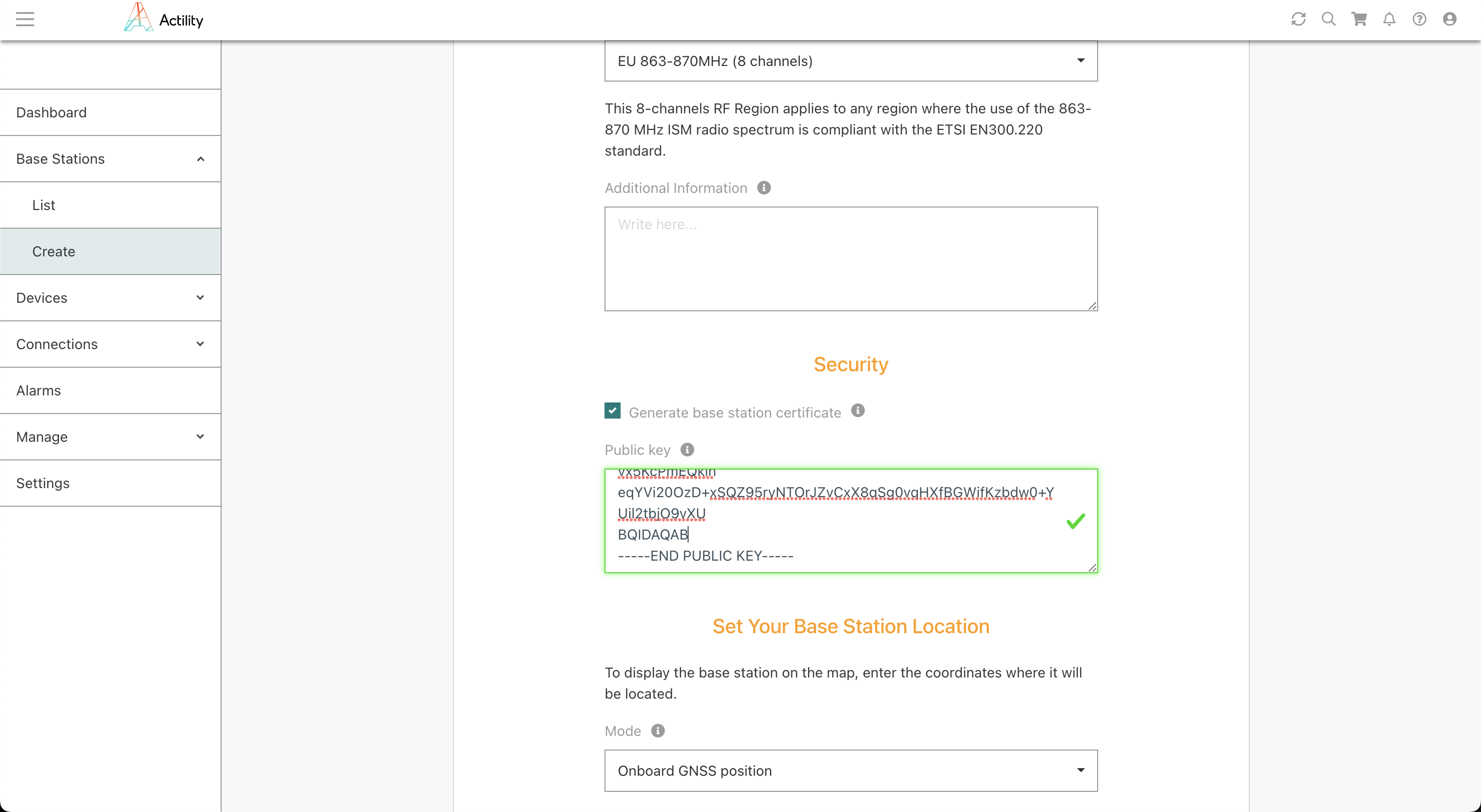This screenshot has width=1481, height=812.
Task: Click into the Additional Information text area
Action: 850,259
